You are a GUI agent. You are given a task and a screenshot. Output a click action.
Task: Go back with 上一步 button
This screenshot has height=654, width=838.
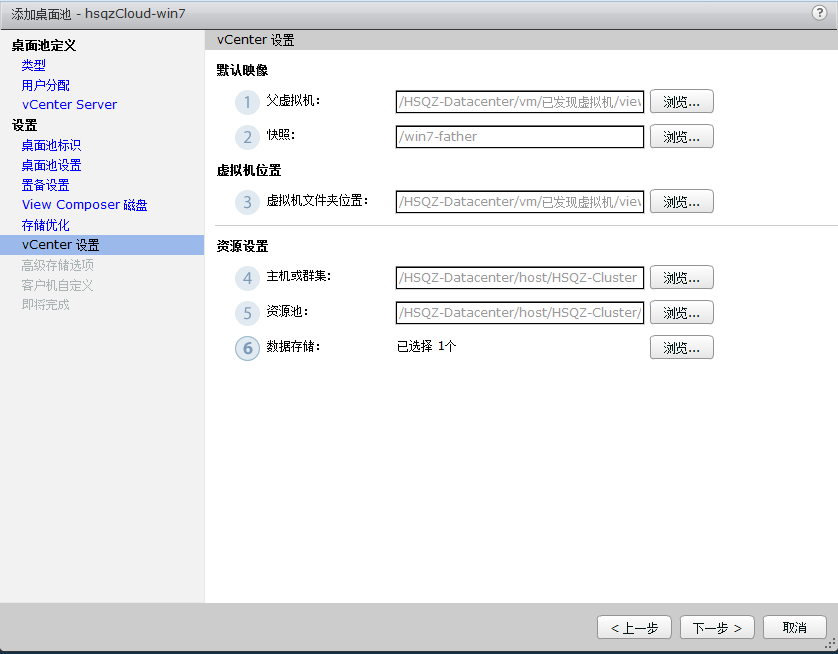(634, 628)
